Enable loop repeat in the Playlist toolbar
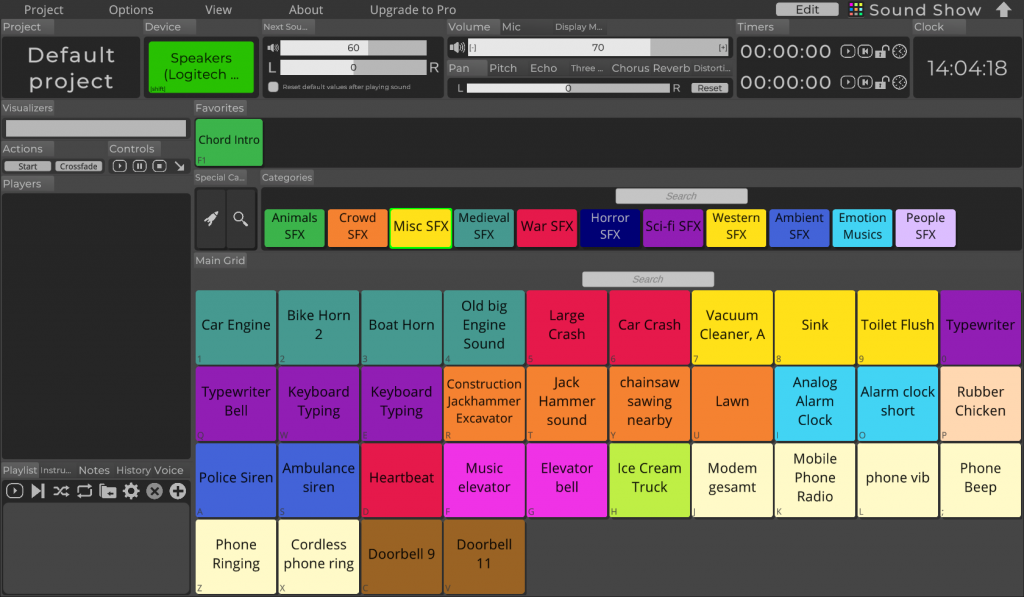This screenshot has height=597, width=1024. coord(86,491)
